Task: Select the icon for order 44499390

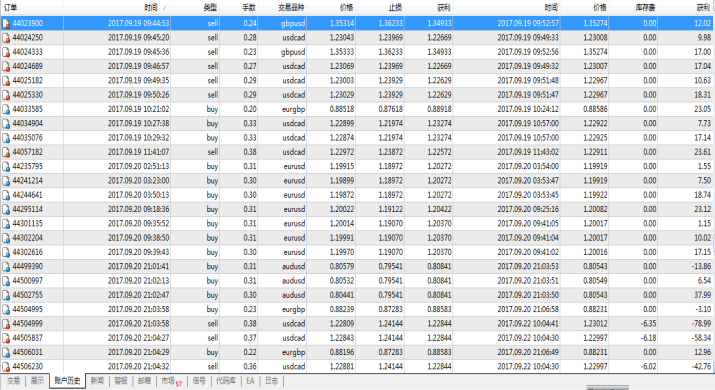Action: tap(6, 266)
